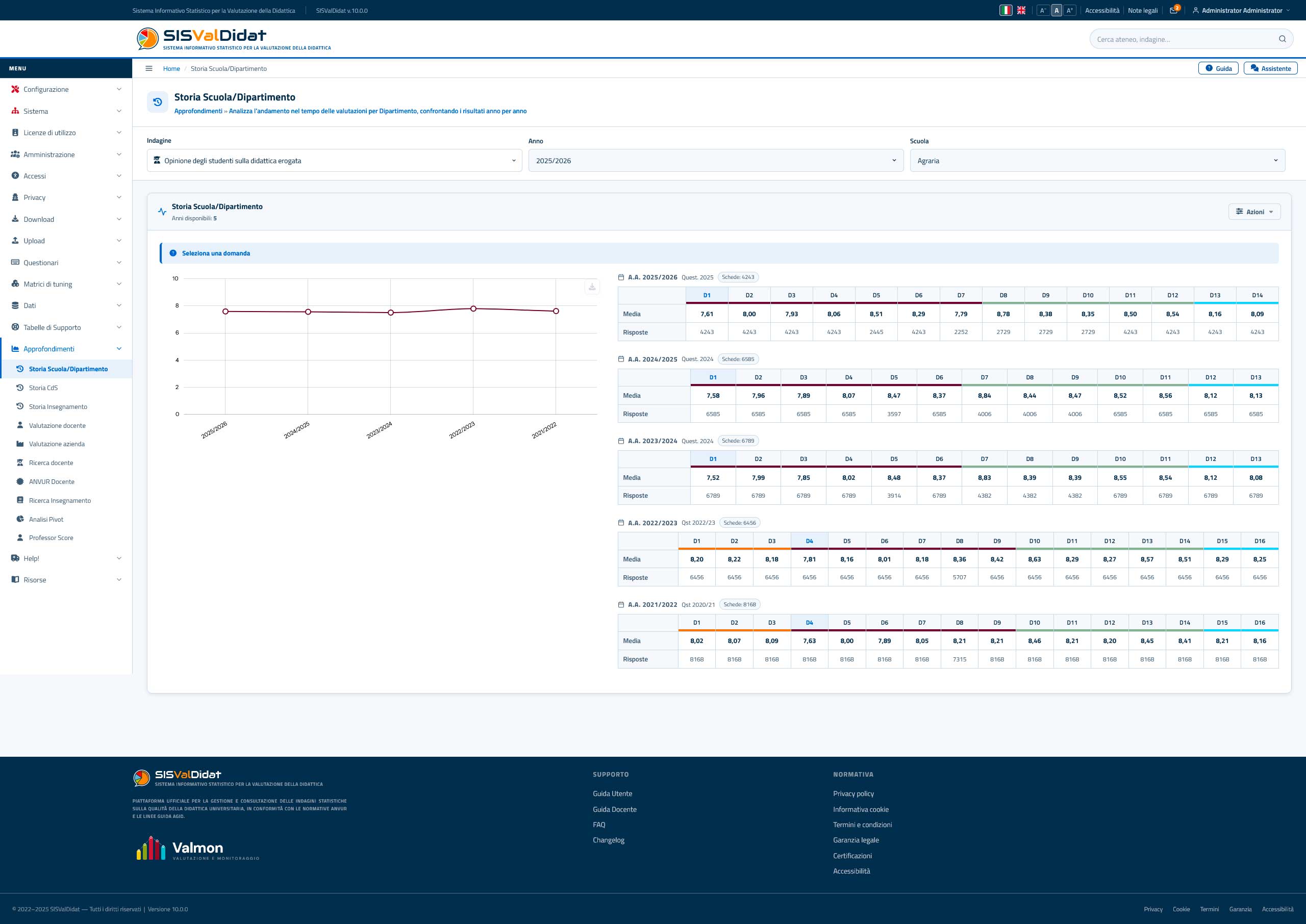Click the SISValDidat header logo
This screenshot has height=924, width=1306.
[x=234, y=38]
